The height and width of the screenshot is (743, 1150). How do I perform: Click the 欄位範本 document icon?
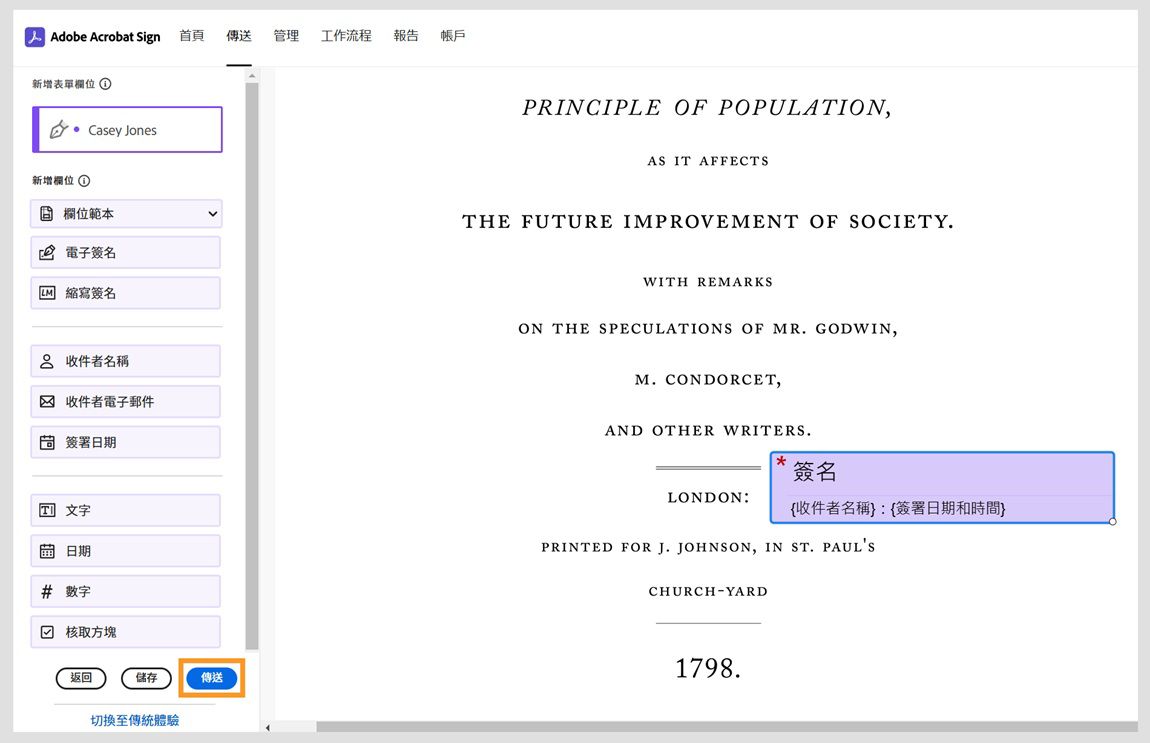coord(47,214)
